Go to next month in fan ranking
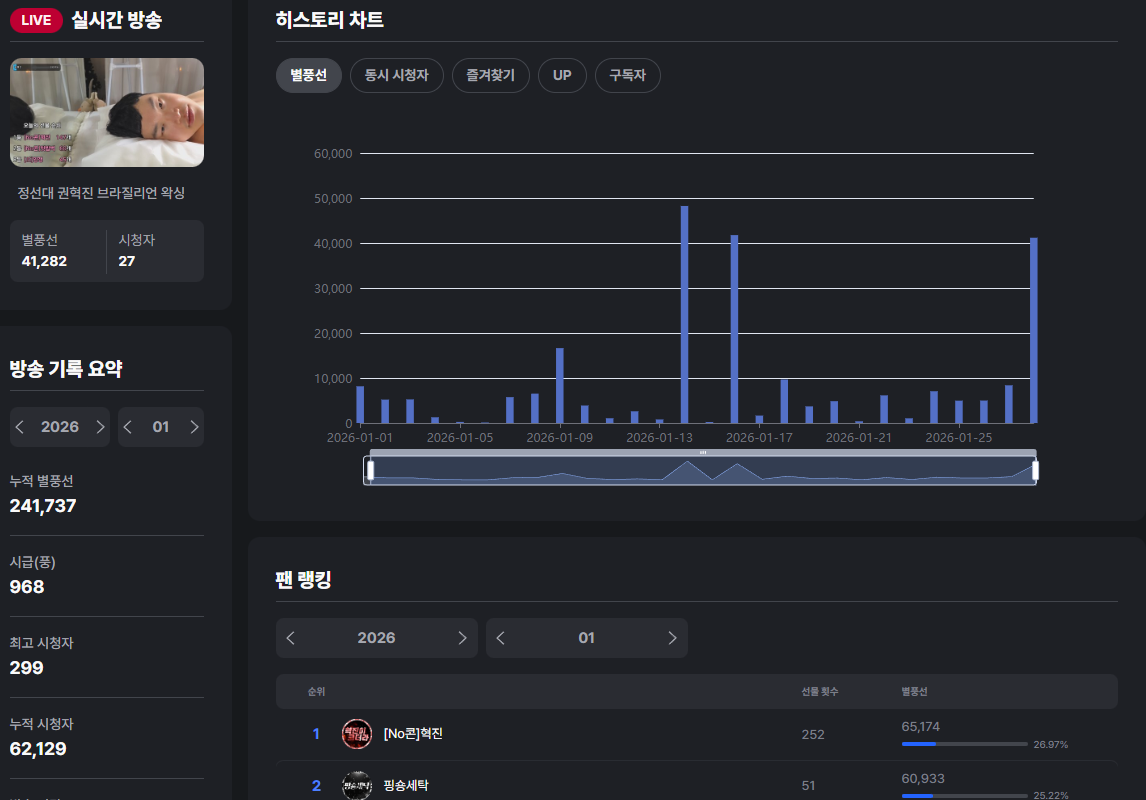Viewport: 1146px width, 800px height. click(672, 638)
